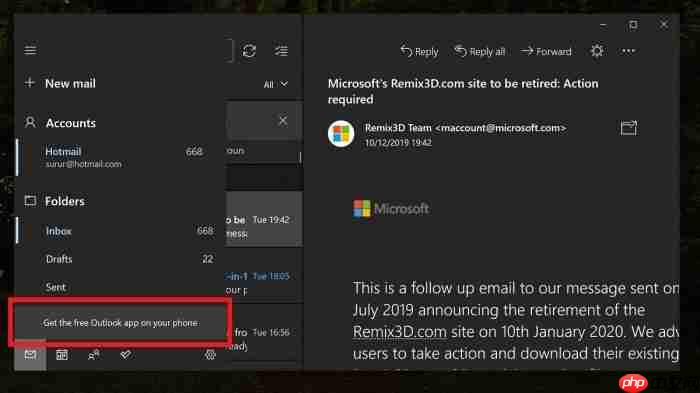The width and height of the screenshot is (700, 393).
Task: Open the People contacts icon
Action: (x=94, y=355)
